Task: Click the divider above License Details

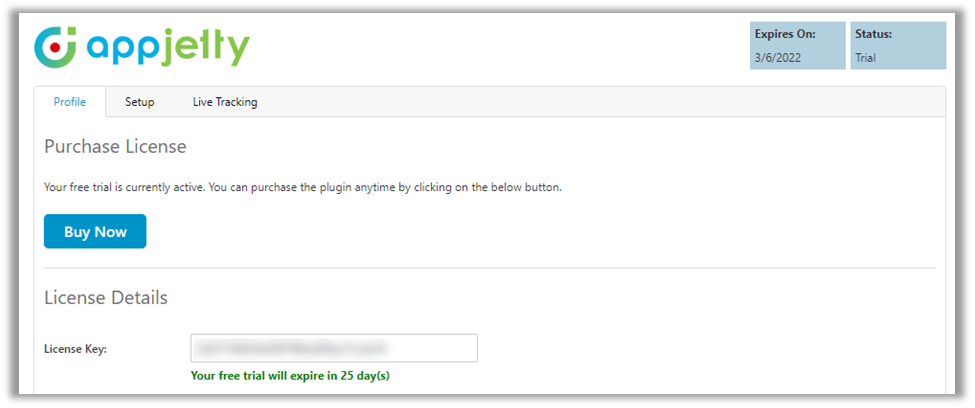Action: (x=490, y=268)
